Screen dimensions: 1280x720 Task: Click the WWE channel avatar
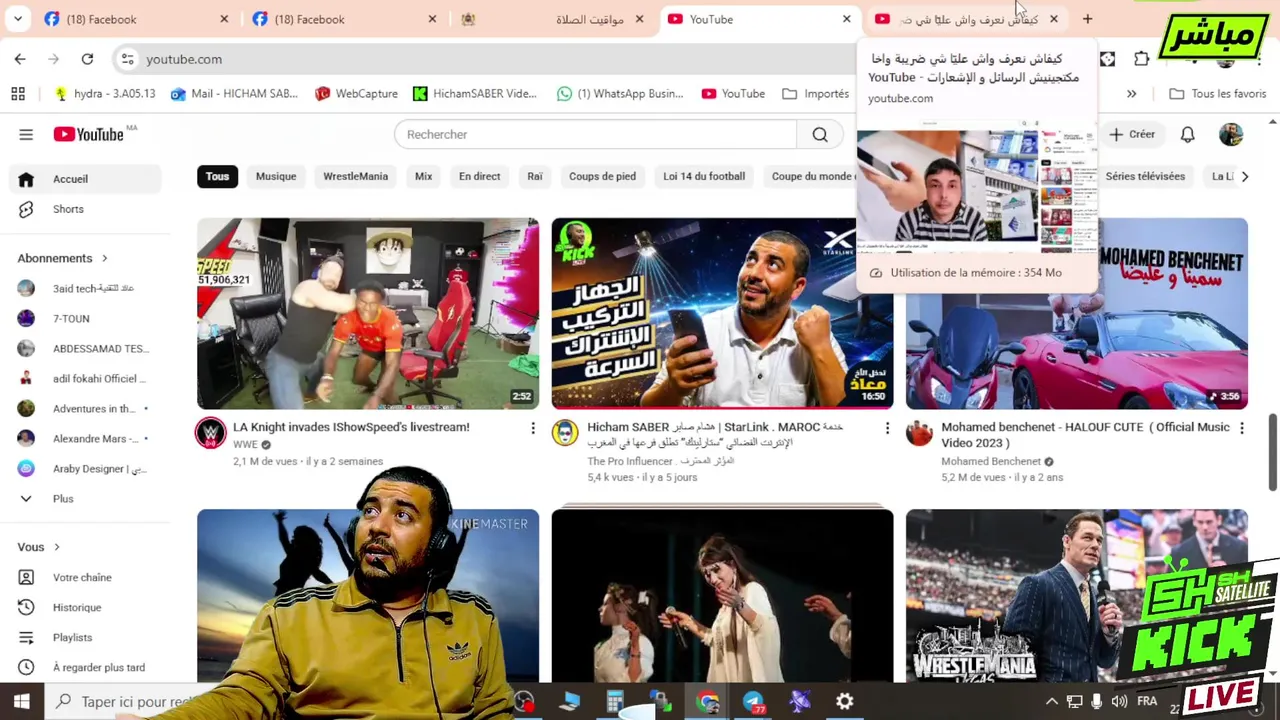coord(210,433)
